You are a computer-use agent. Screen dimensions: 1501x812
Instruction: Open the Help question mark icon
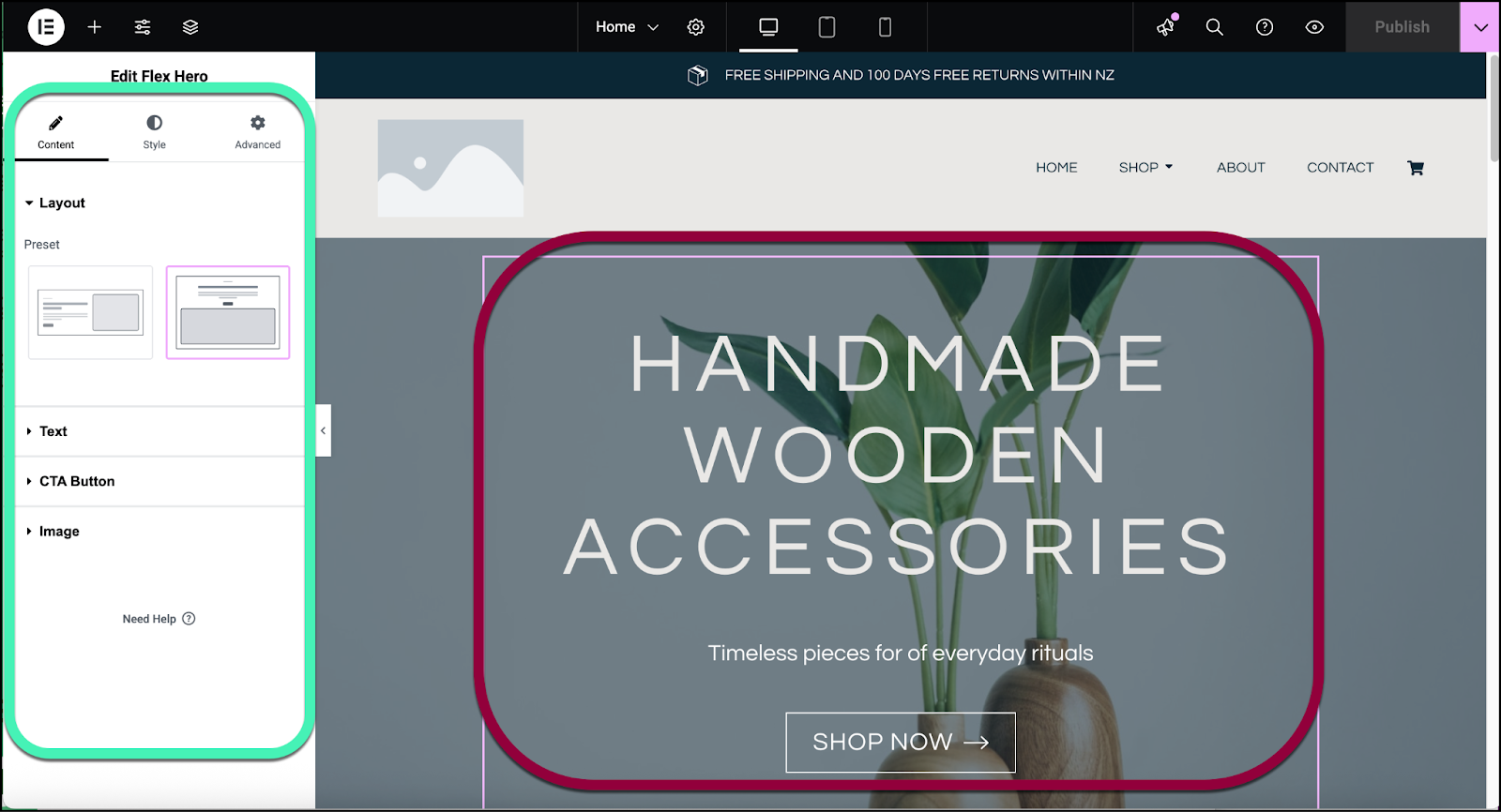1265,27
